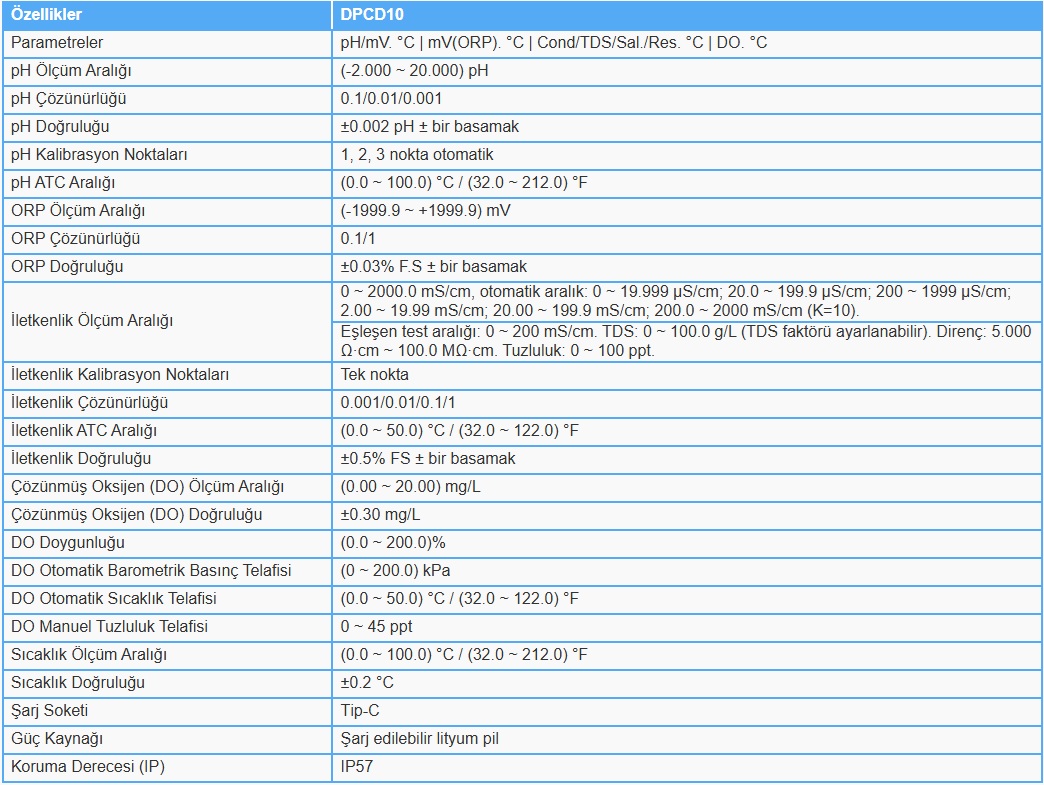Viewport: 1044px width, 785px height.
Task: Select the 'Güç Kaynağı' label
Action: pyautogui.click(x=57, y=738)
